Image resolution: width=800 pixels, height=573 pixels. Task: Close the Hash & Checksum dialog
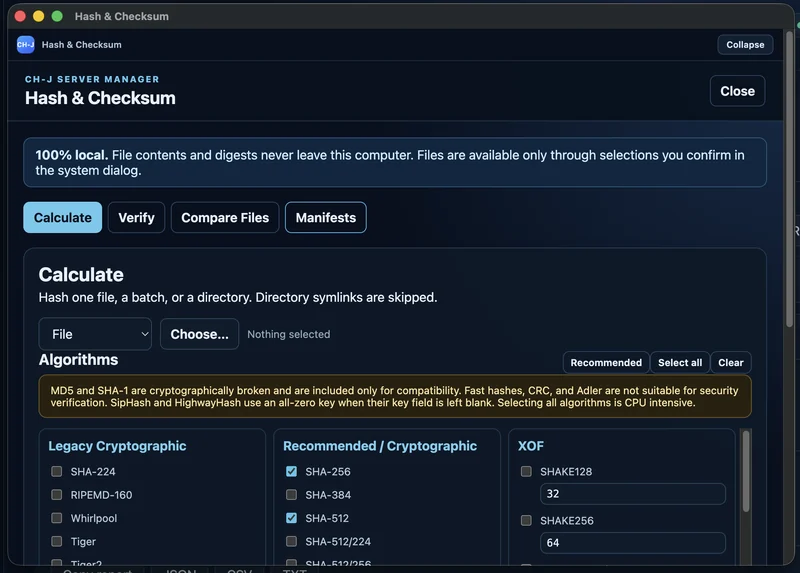[737, 91]
